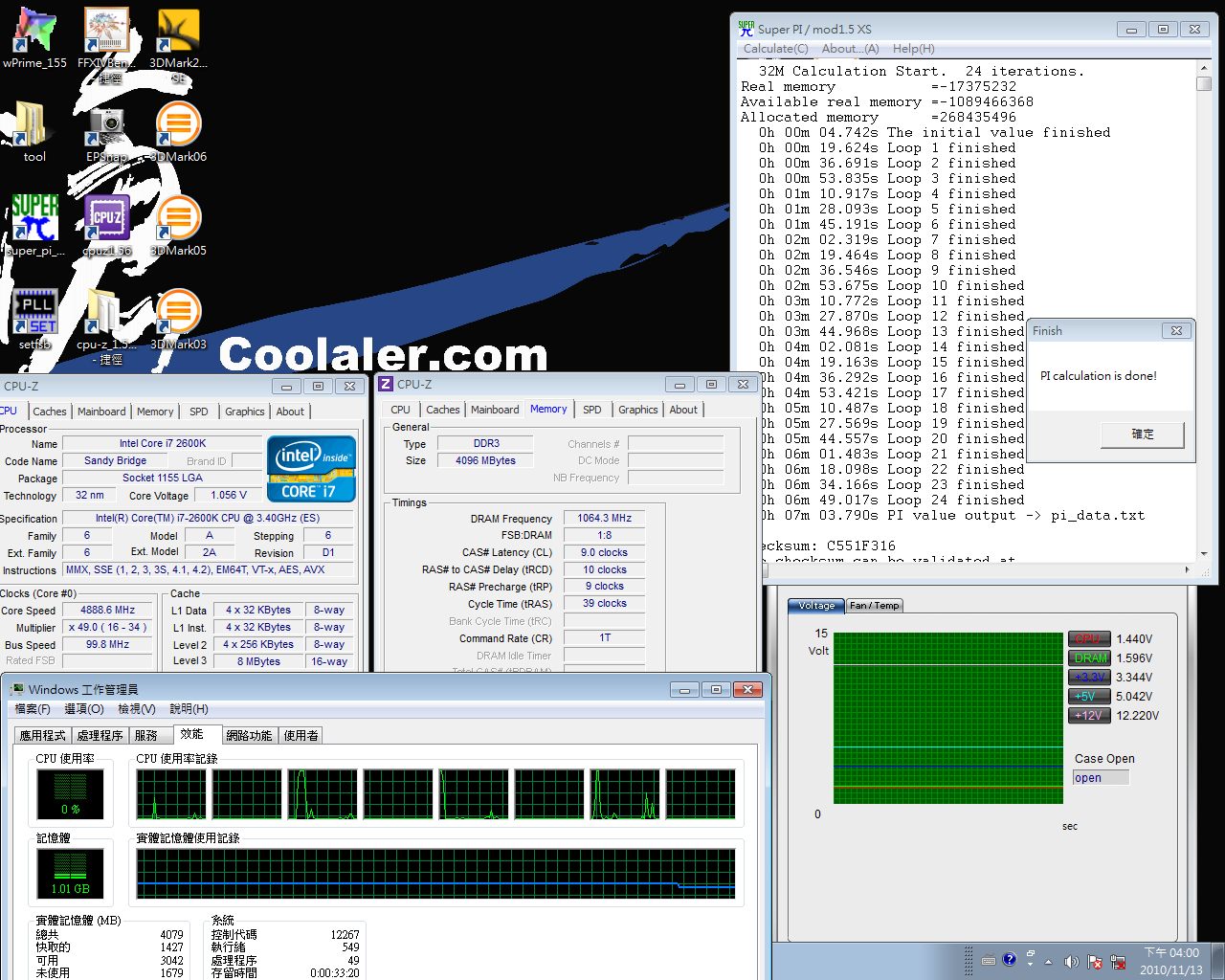This screenshot has width=1225, height=980.
Task: Select the Voltage tab in hardware monitor
Action: pos(816,606)
